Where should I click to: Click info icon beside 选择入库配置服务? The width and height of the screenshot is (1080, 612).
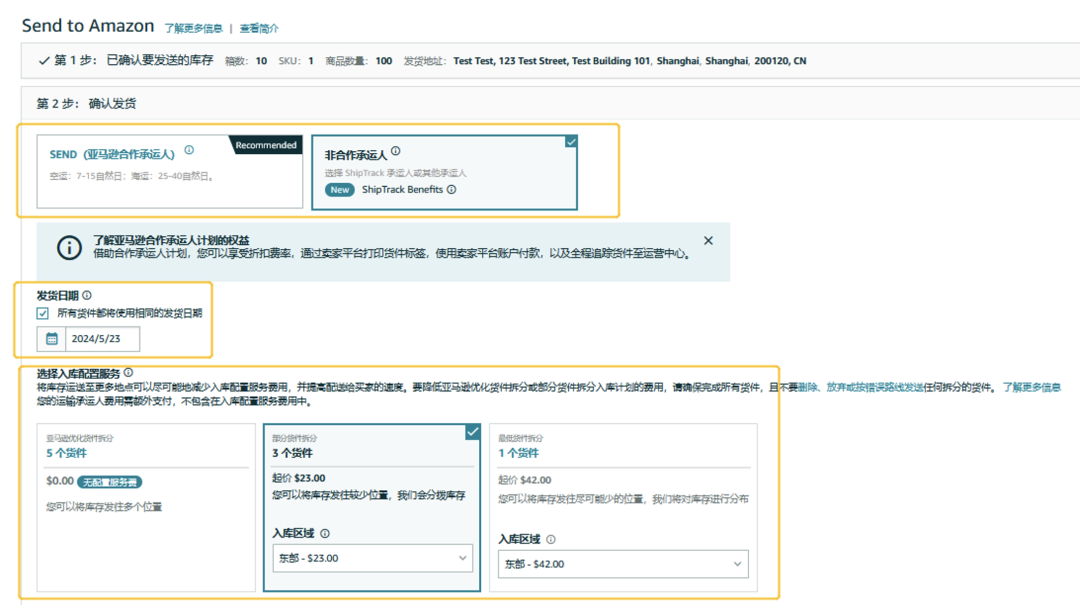pos(128,373)
